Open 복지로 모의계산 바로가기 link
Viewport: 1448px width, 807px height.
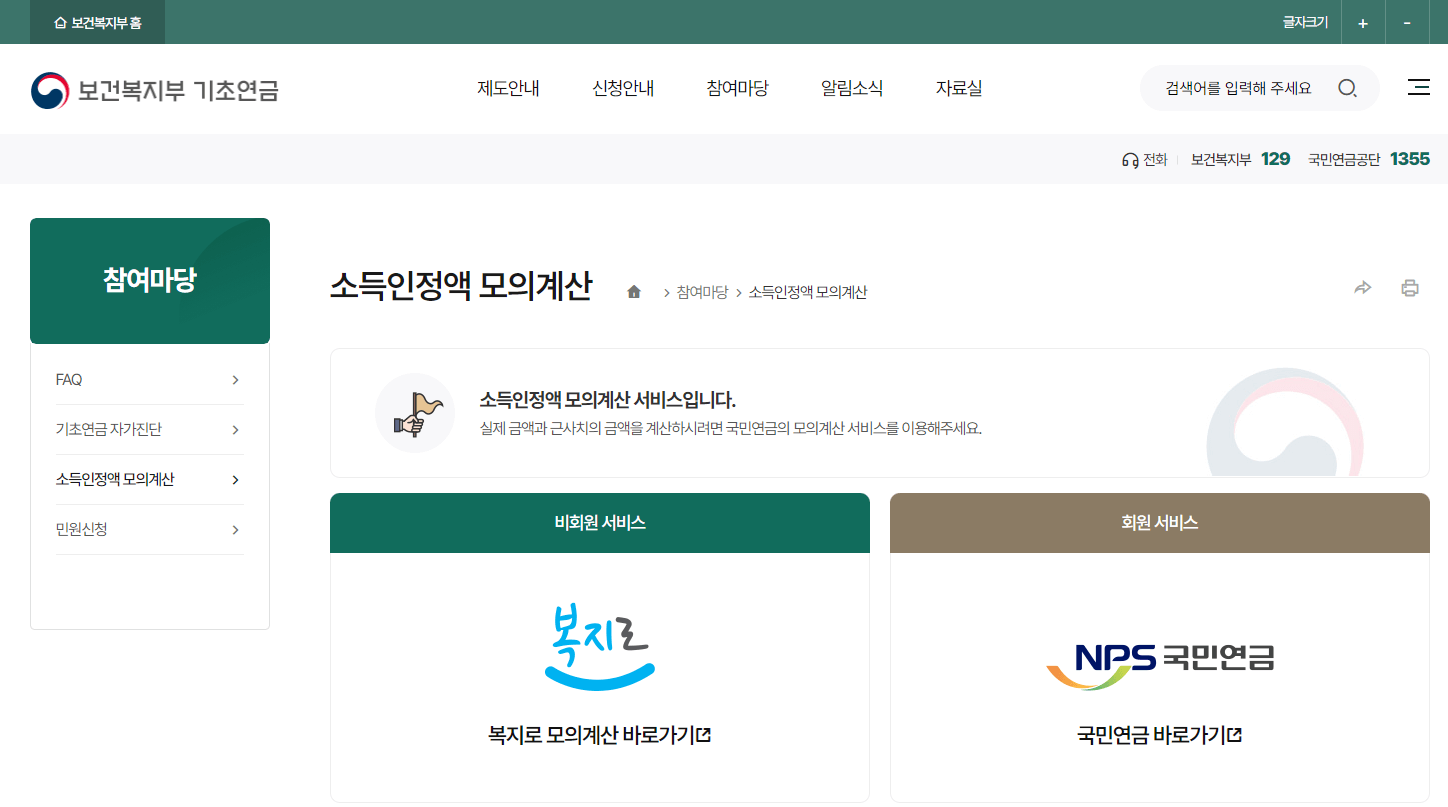coord(599,734)
